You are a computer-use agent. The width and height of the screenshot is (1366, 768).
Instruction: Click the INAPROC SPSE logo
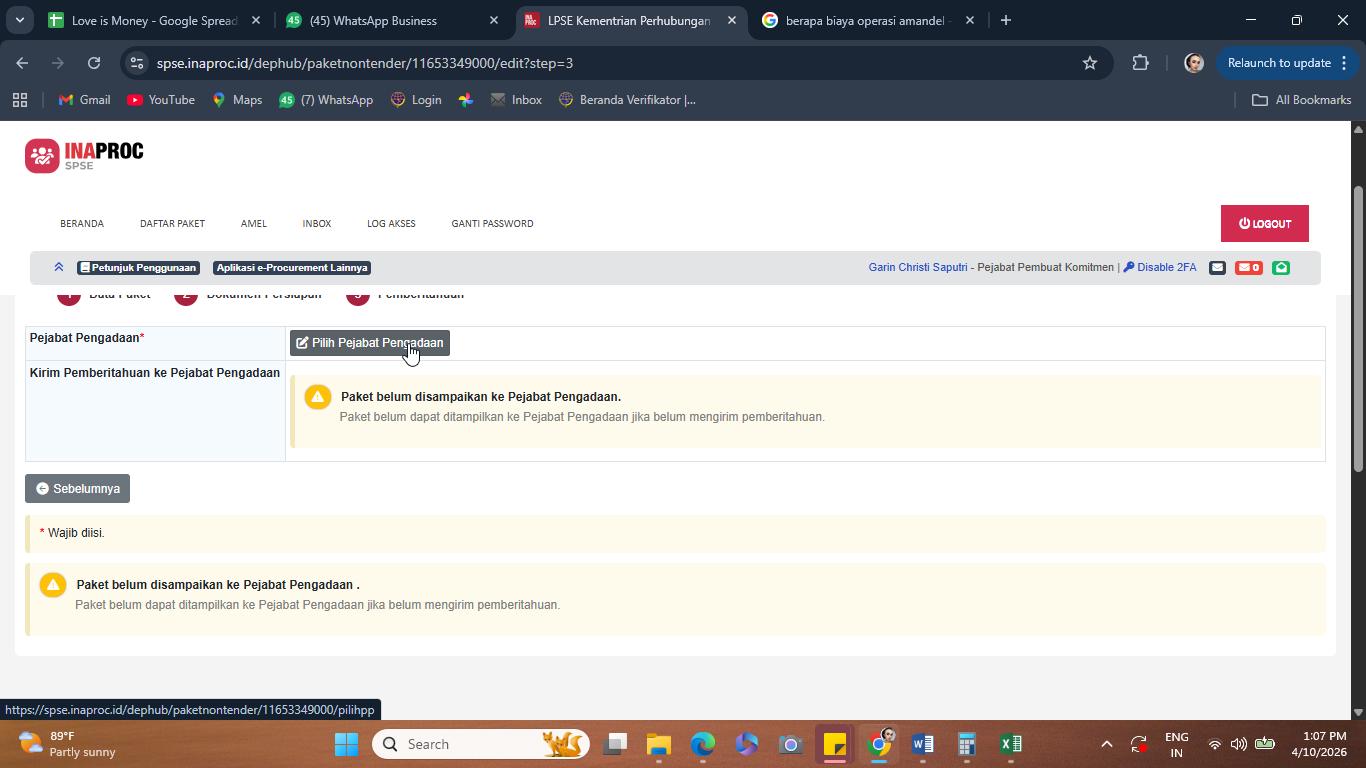point(85,155)
